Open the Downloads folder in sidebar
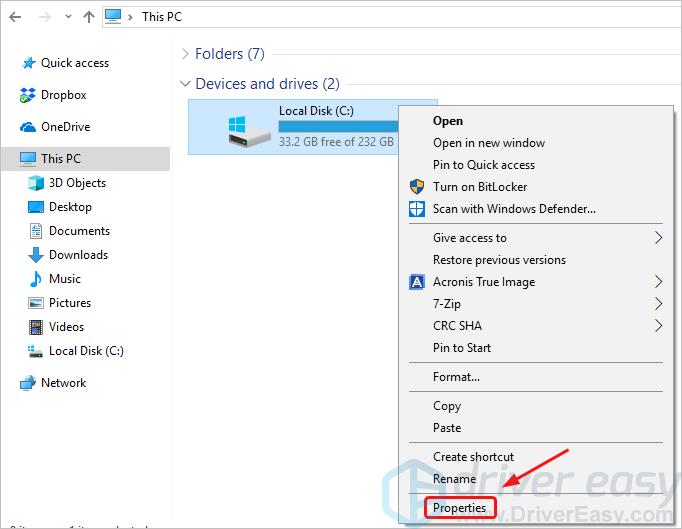The width and height of the screenshot is (682, 529). coord(78,255)
